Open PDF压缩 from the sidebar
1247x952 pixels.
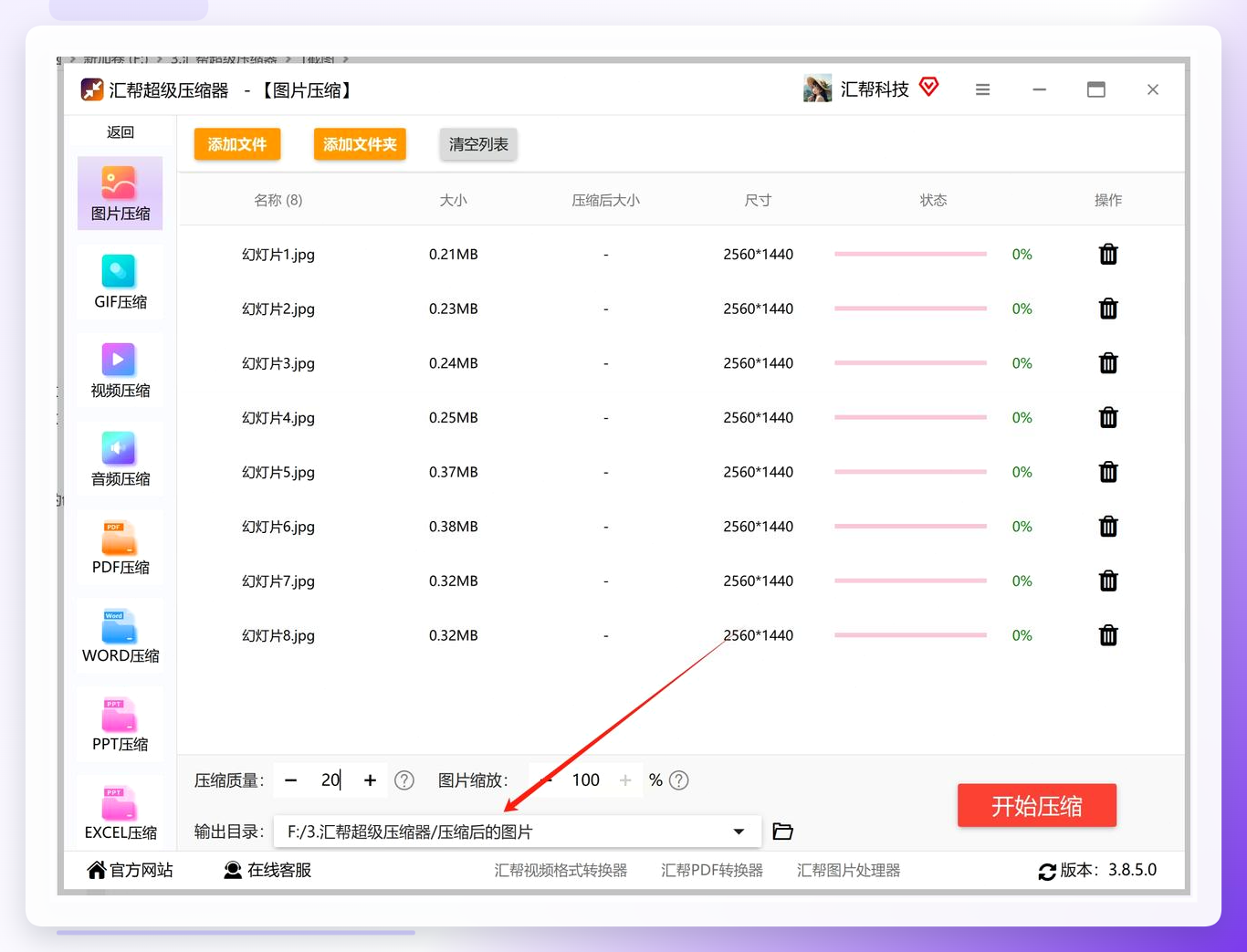[121, 548]
